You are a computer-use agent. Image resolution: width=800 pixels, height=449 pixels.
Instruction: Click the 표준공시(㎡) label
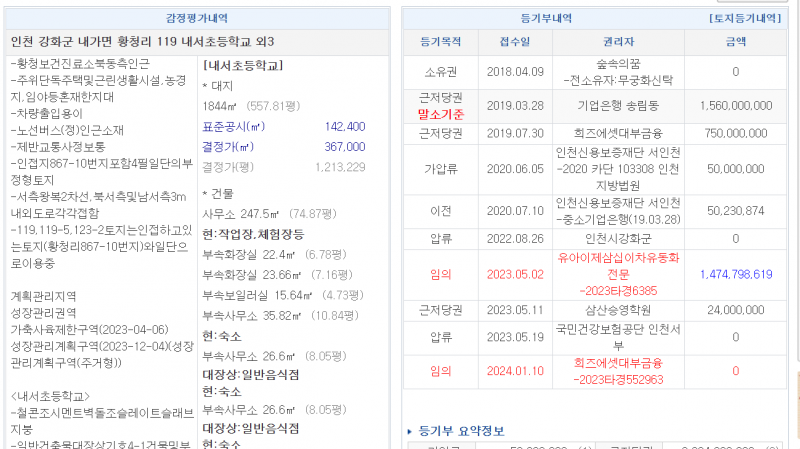coord(234,127)
